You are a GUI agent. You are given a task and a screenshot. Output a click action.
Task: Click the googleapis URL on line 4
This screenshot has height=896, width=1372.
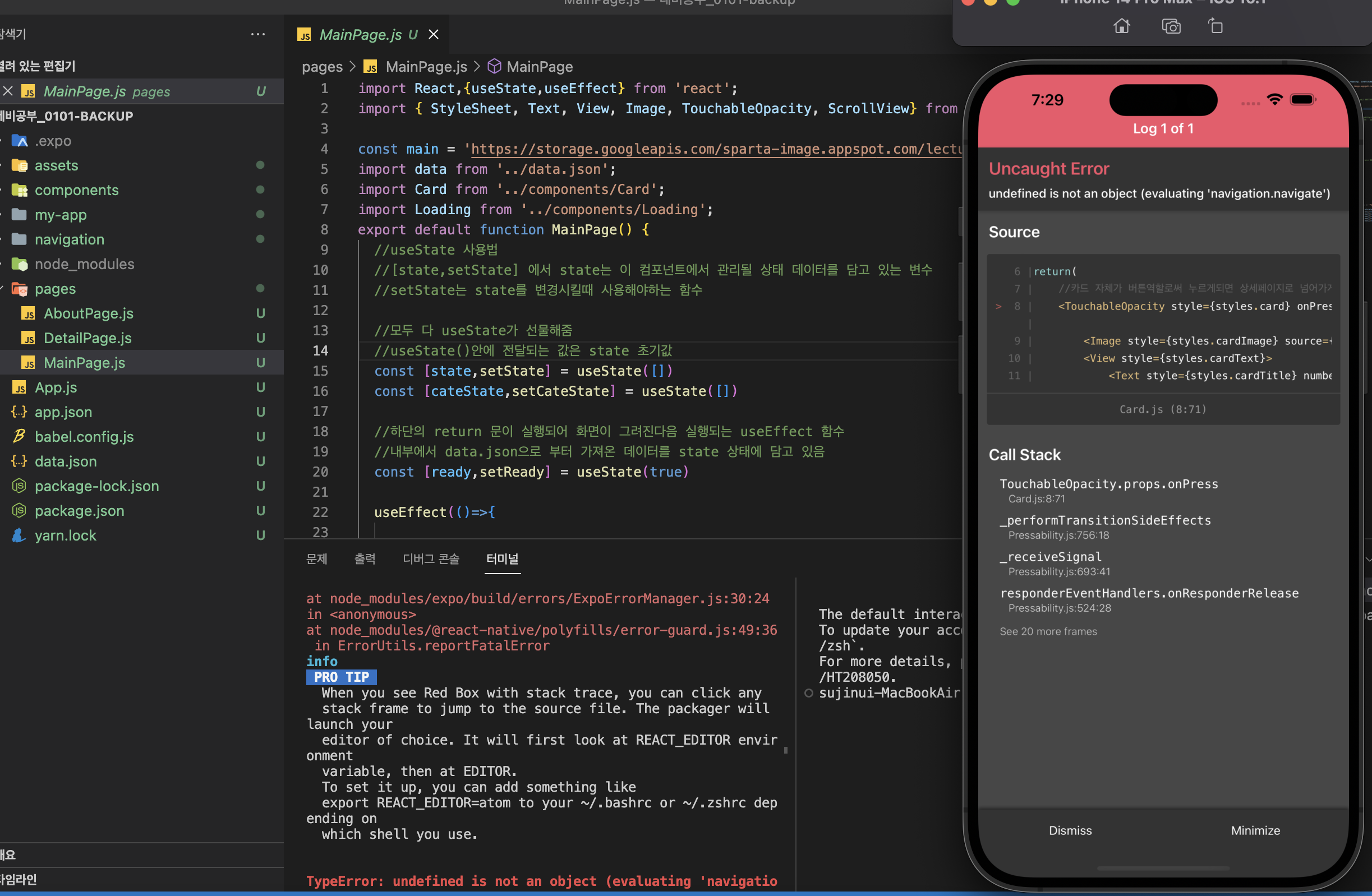[x=716, y=149]
